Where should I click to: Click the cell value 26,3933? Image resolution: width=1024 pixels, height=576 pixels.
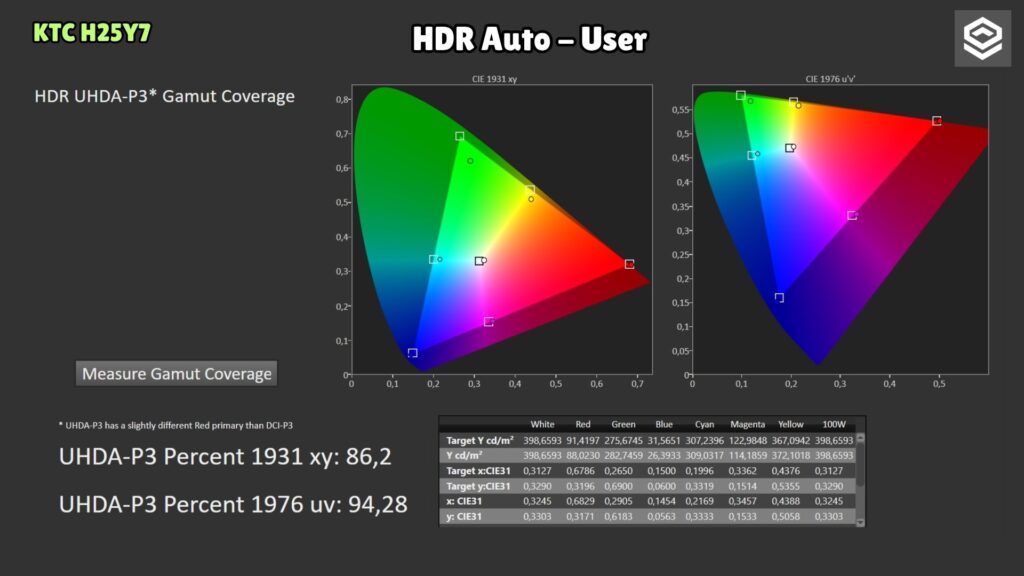pos(664,455)
